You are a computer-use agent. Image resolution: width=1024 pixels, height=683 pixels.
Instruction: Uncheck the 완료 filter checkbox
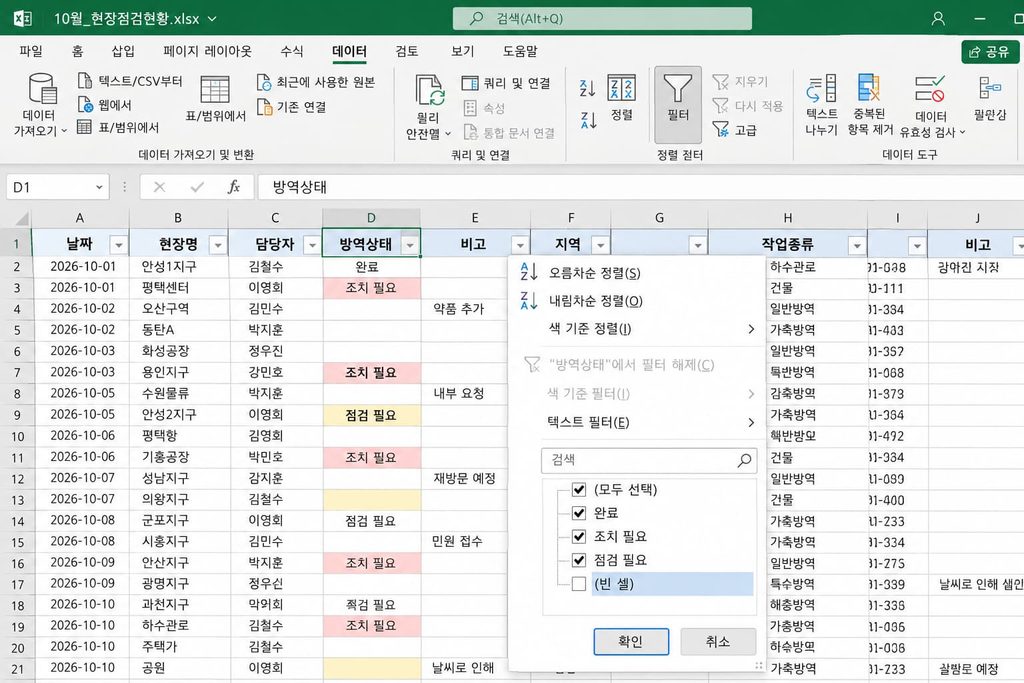[x=579, y=513]
